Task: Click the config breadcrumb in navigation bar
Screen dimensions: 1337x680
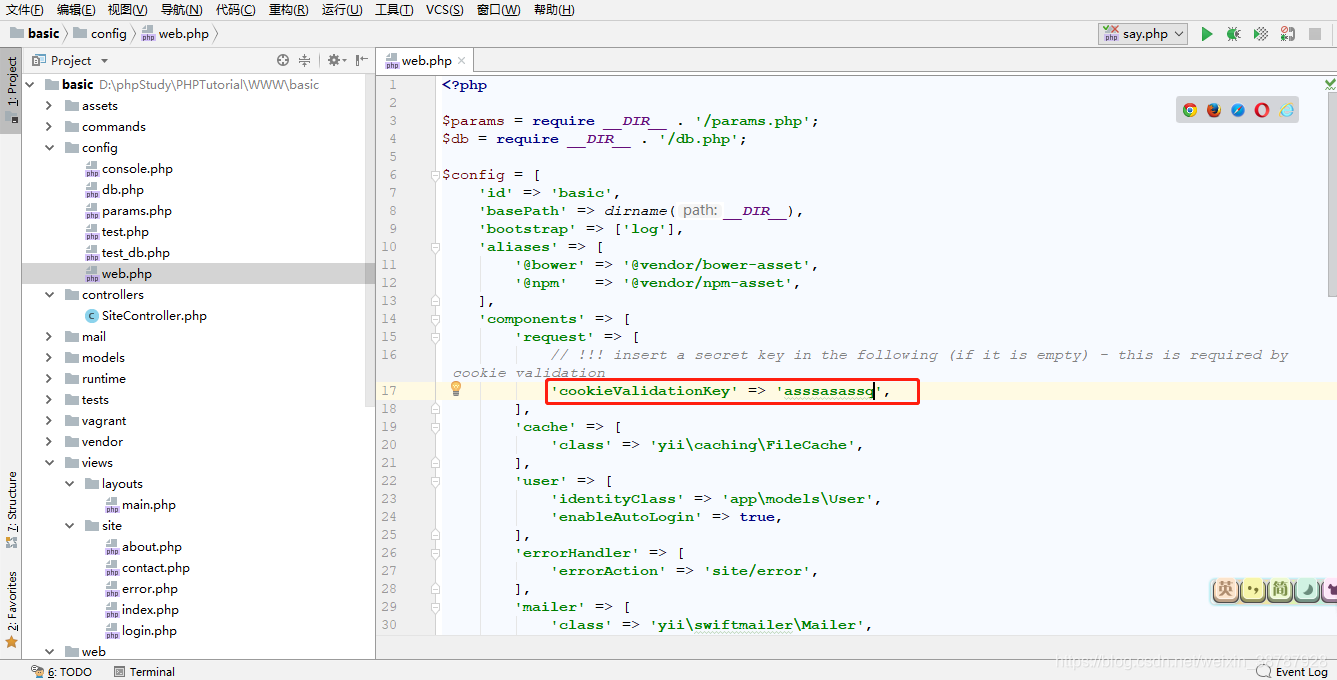Action: (x=101, y=33)
